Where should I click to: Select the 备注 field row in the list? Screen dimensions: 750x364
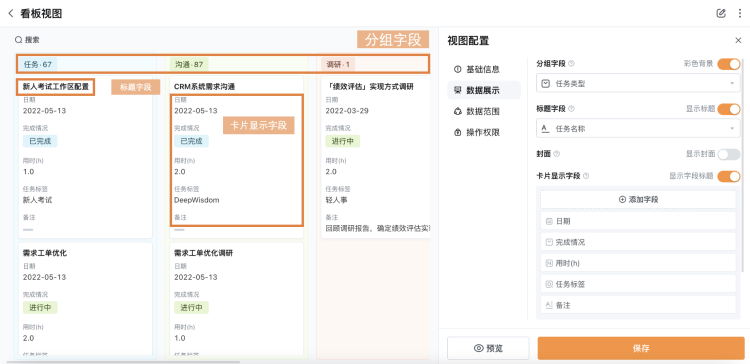(638, 305)
